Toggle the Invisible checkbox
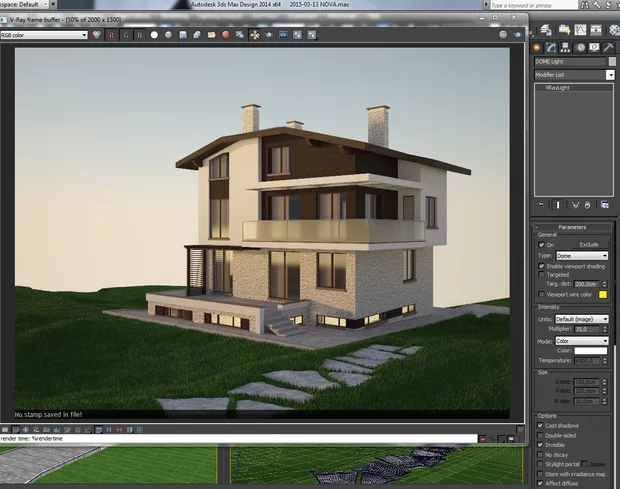 541,445
